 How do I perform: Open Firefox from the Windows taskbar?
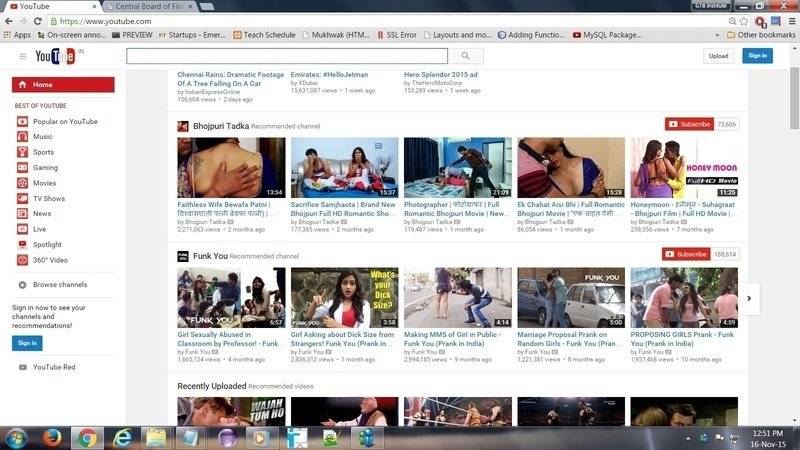[52, 437]
